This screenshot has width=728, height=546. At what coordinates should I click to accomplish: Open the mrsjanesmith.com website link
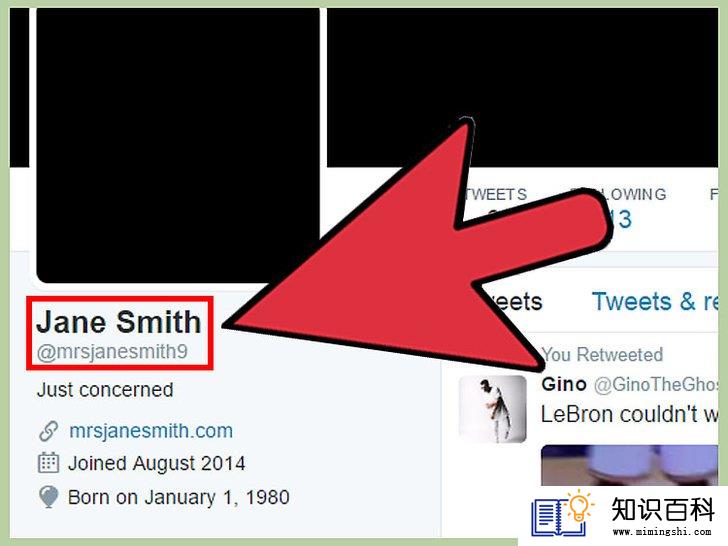pyautogui.click(x=151, y=431)
